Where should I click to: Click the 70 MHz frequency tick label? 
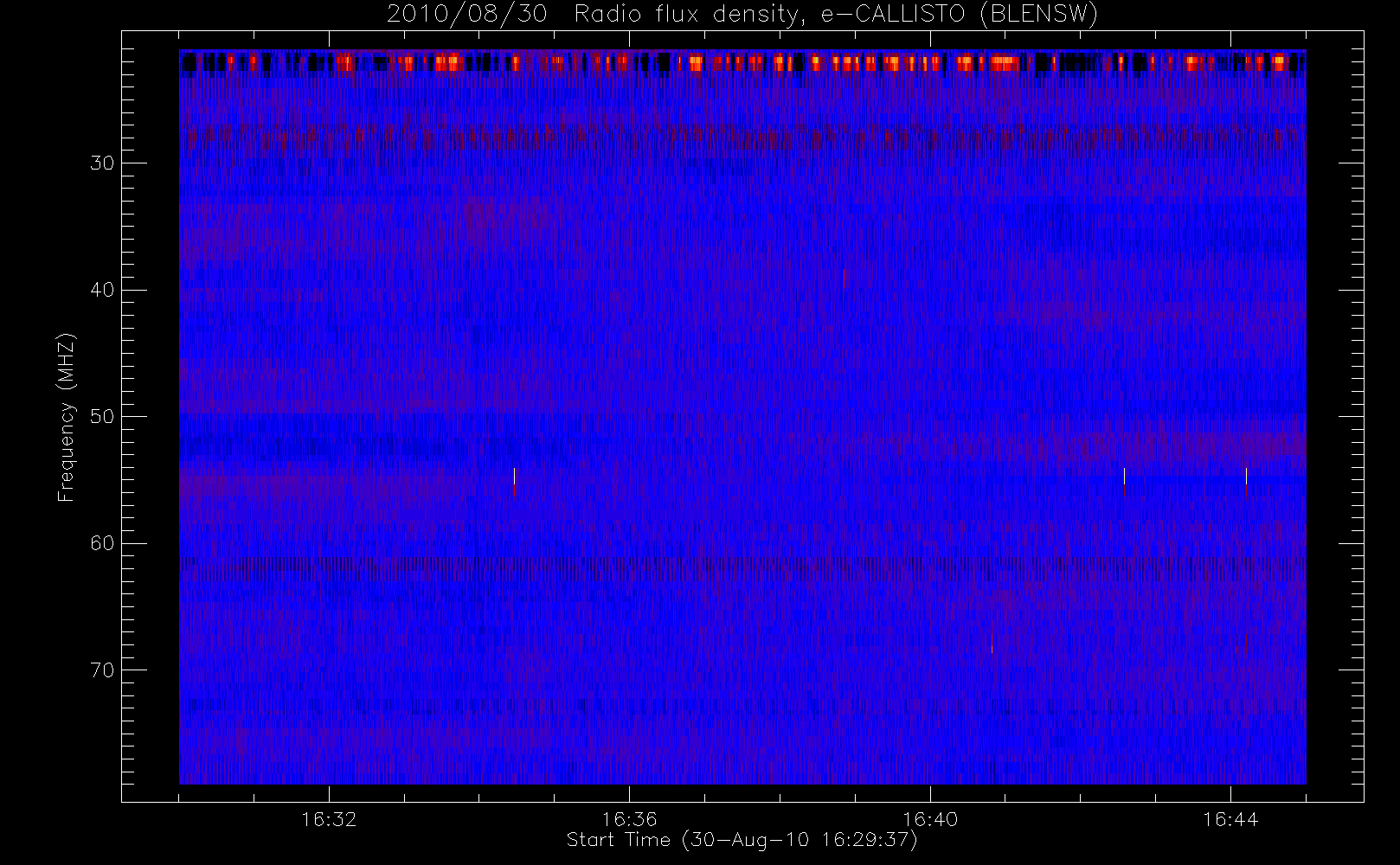point(102,670)
